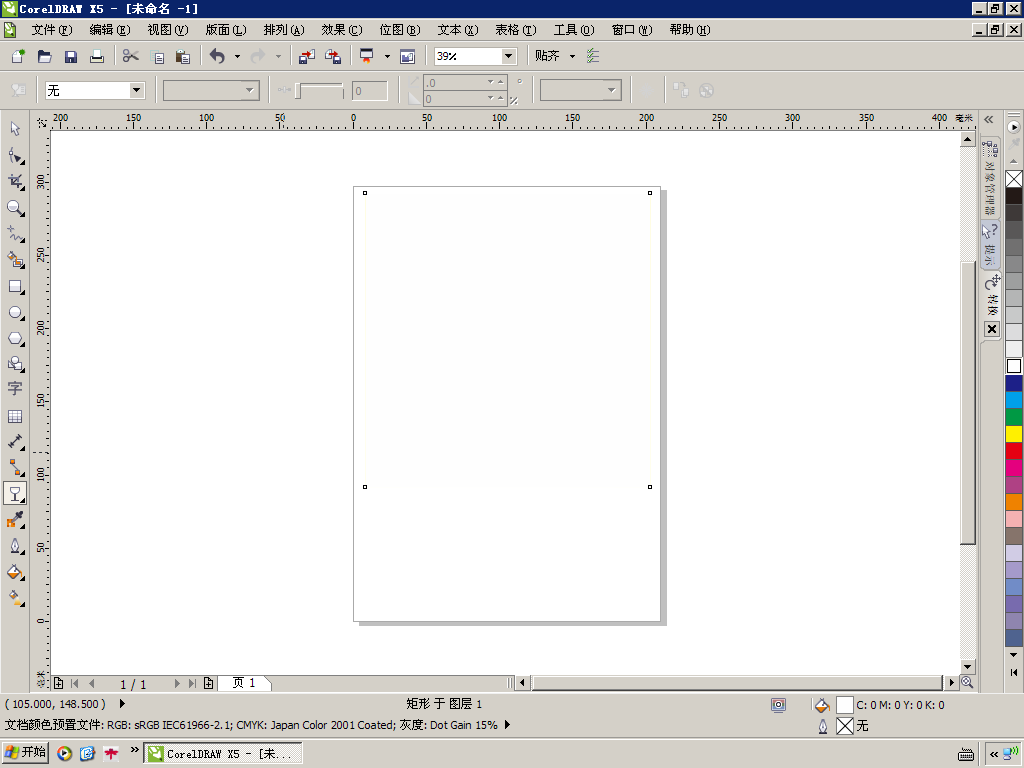Paste from clipboard icon

click(x=183, y=56)
